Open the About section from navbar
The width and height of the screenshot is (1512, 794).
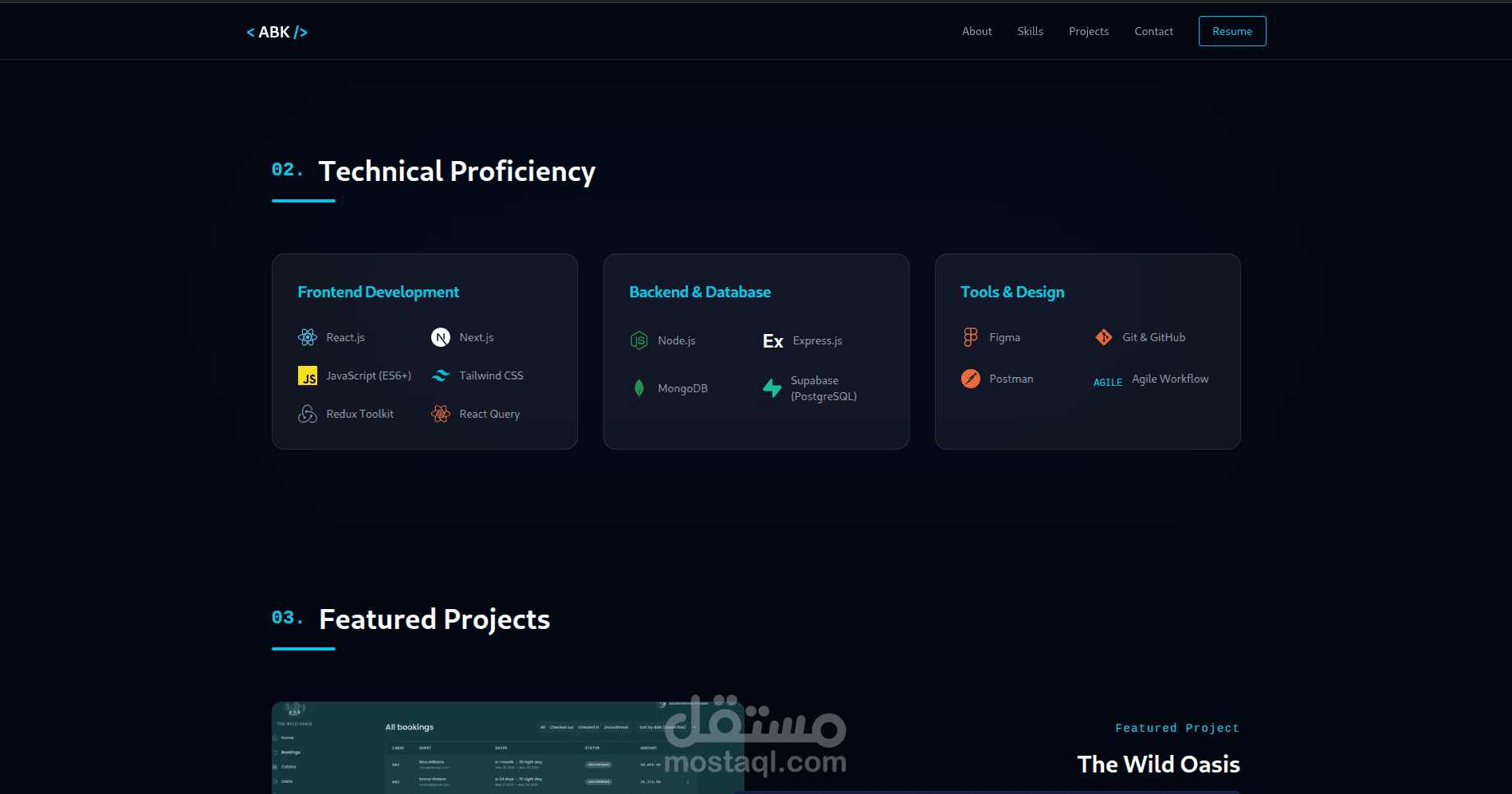pos(977,31)
